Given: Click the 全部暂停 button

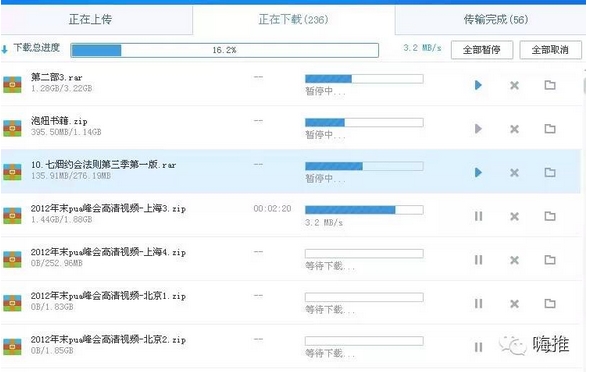Looking at the screenshot, I should (482, 50).
